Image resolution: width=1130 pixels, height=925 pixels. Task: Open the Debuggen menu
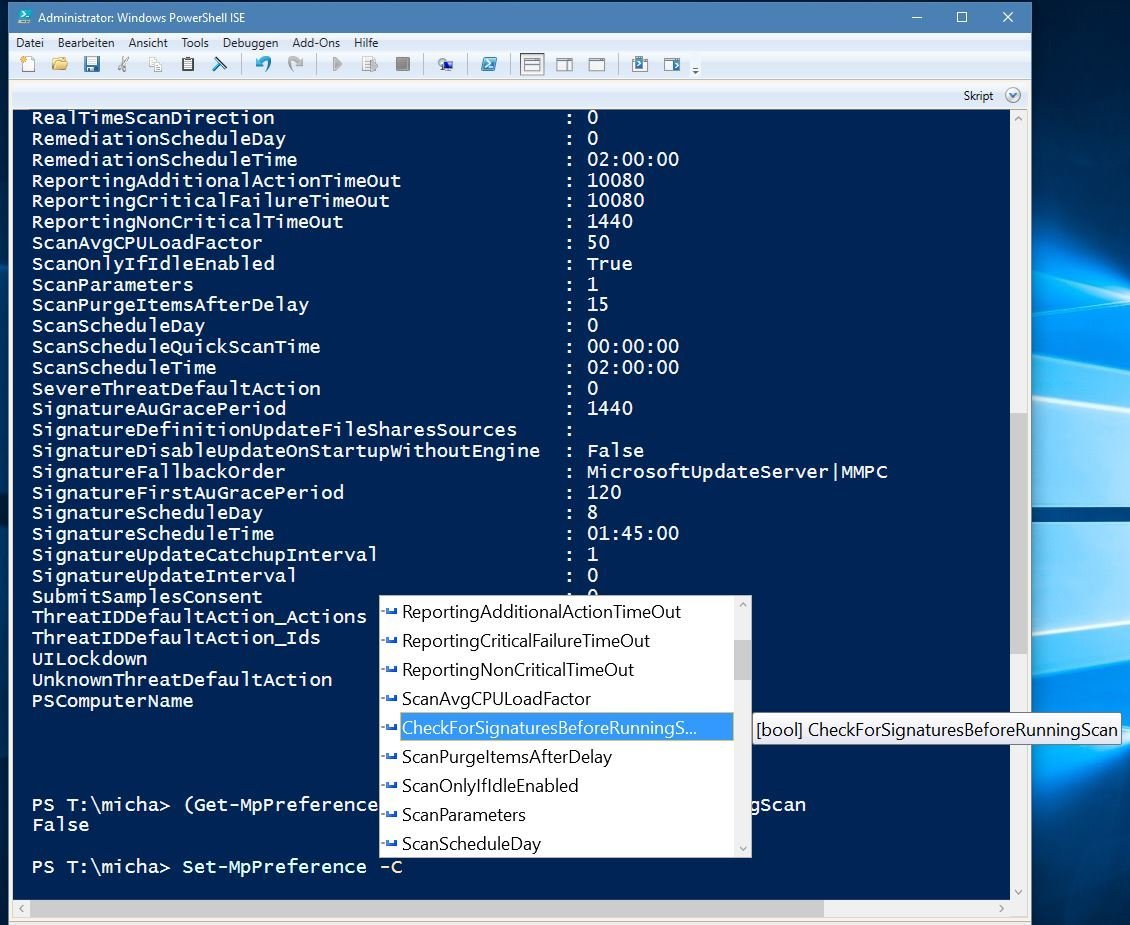(250, 42)
